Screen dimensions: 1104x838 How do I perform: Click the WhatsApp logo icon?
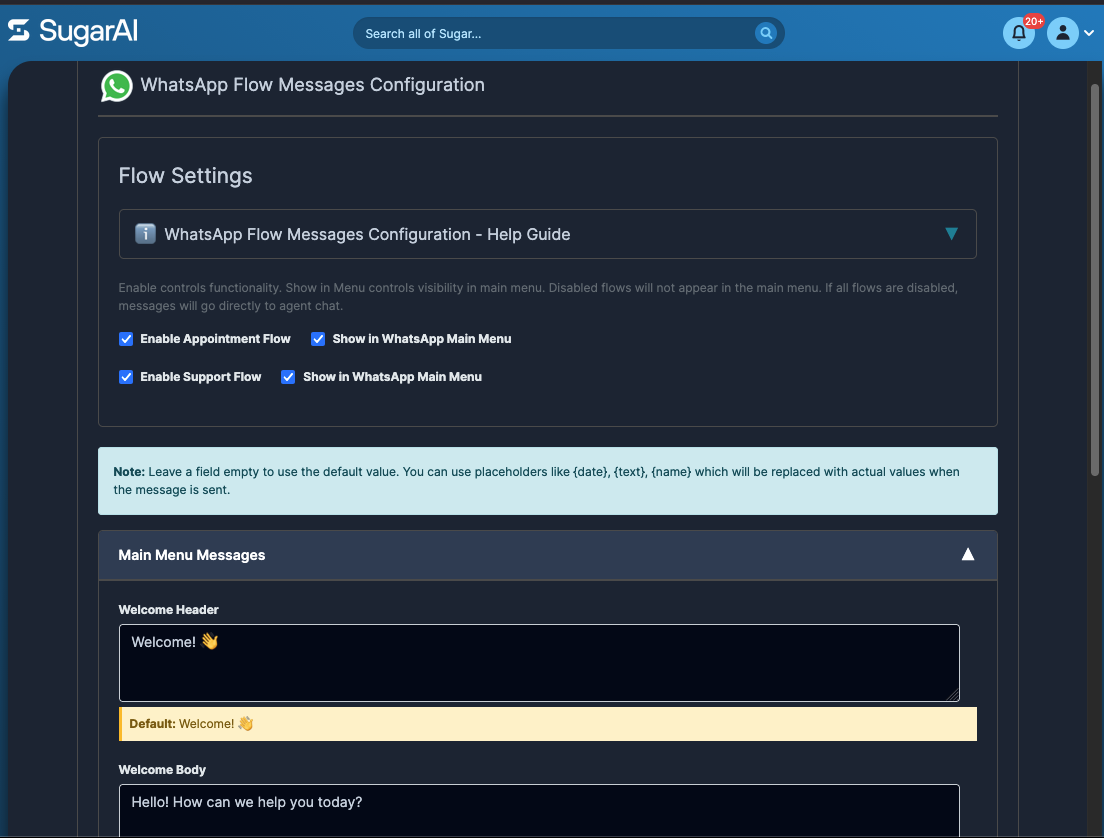(x=116, y=86)
